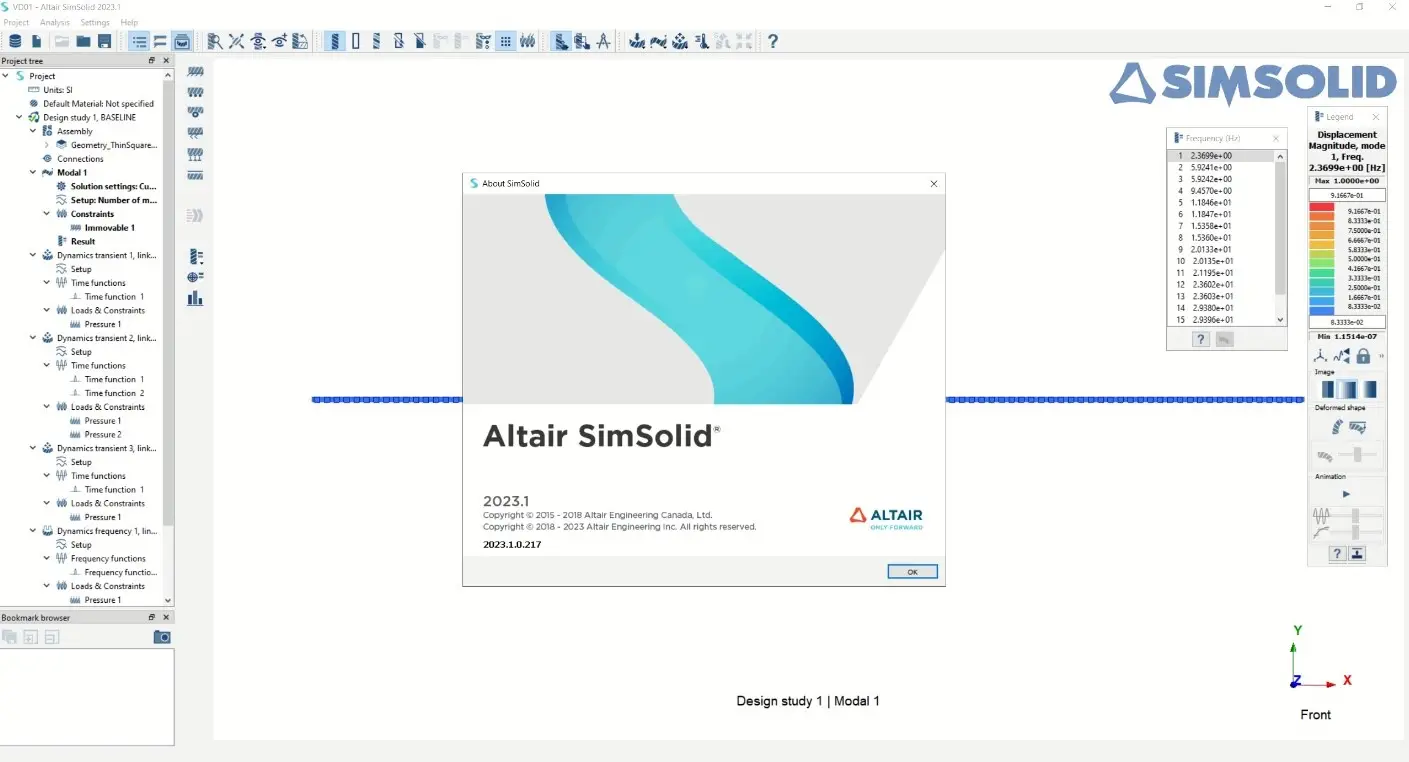The width and height of the screenshot is (1409, 762).
Task: Toggle the project tree list view button
Action: 138,41
